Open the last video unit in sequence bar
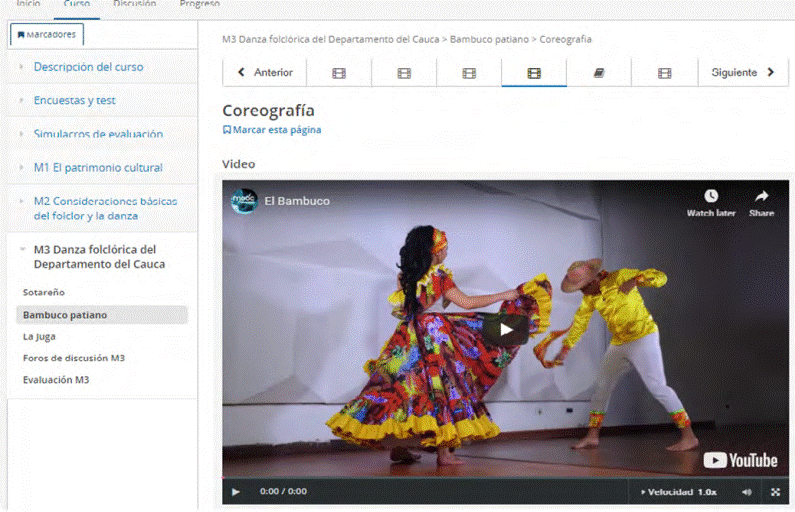Image resolution: width=795 pixels, height=512 pixels. point(664,73)
